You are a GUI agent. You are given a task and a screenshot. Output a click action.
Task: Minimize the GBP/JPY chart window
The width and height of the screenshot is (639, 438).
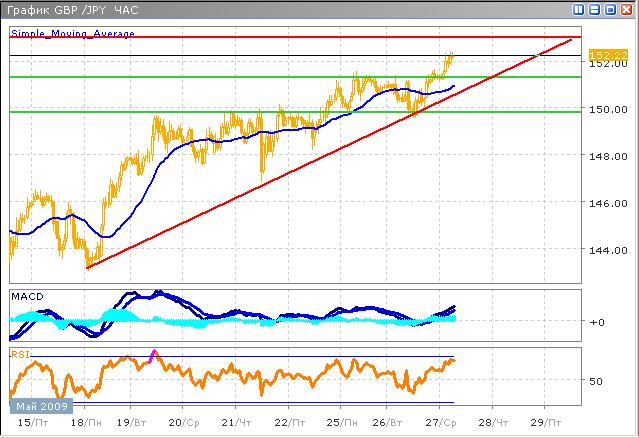point(596,9)
